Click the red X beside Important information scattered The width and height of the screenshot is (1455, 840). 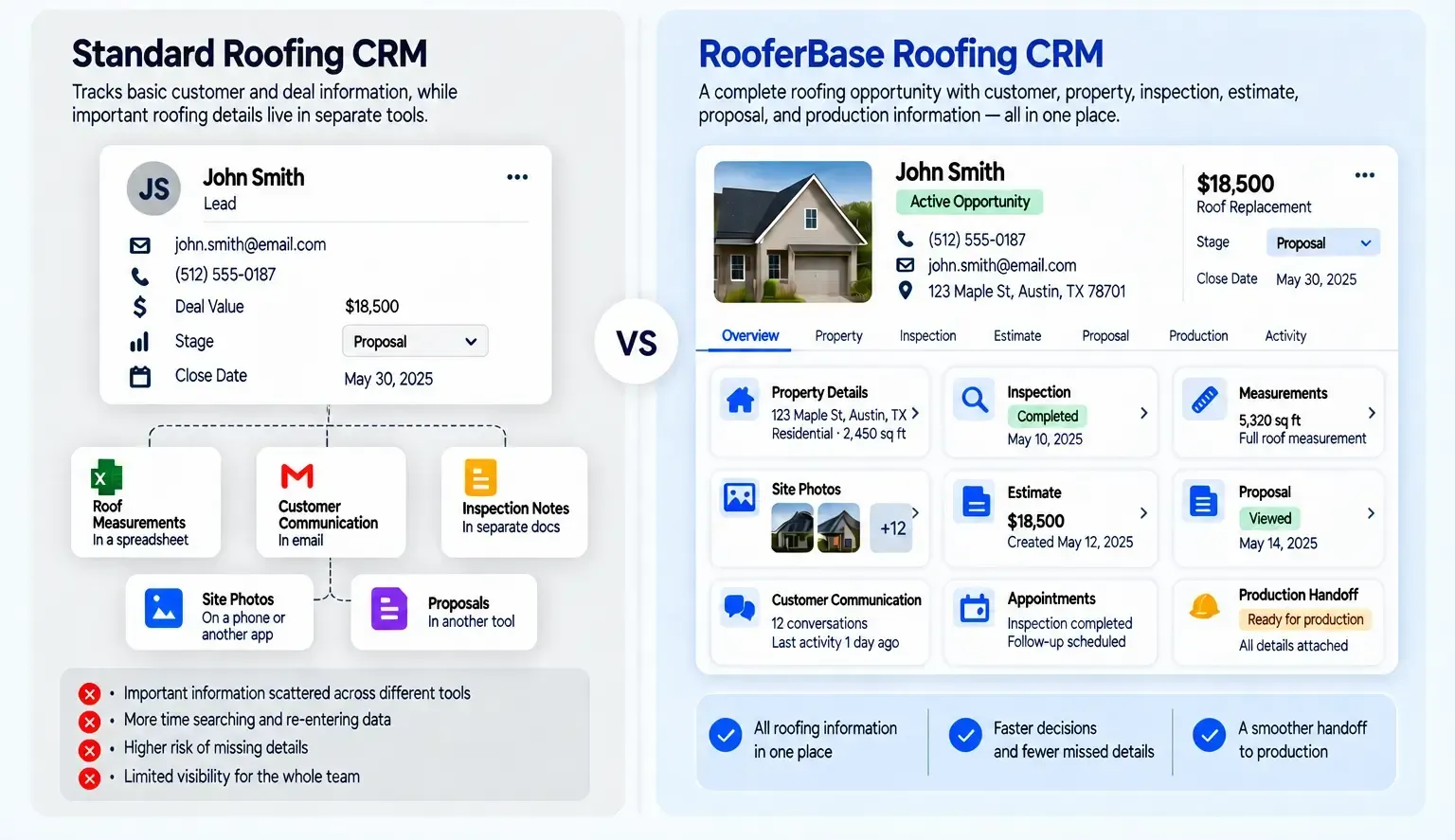[x=90, y=694]
